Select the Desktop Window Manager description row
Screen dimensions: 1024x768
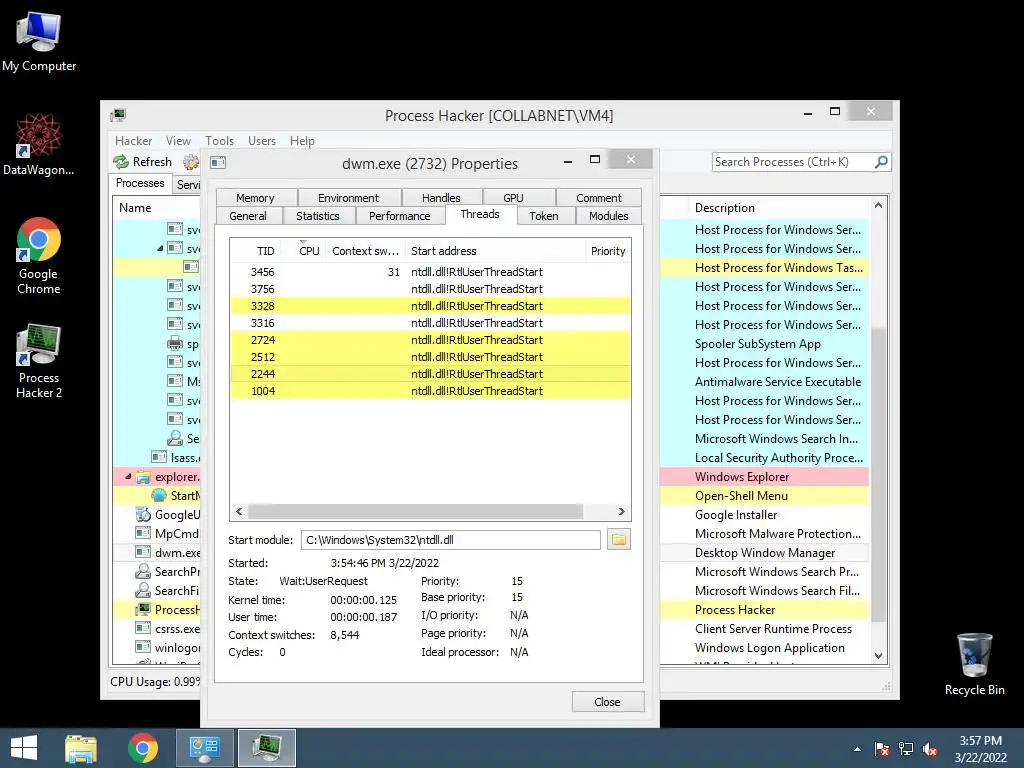tap(765, 552)
